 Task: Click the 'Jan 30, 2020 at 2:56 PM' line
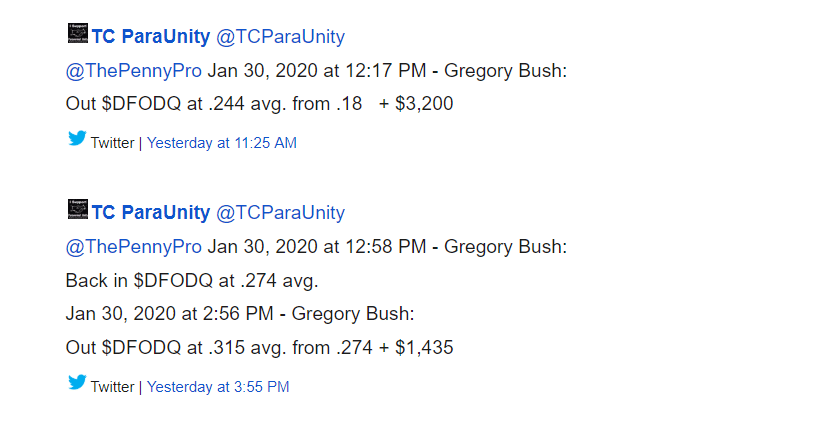pos(240,314)
